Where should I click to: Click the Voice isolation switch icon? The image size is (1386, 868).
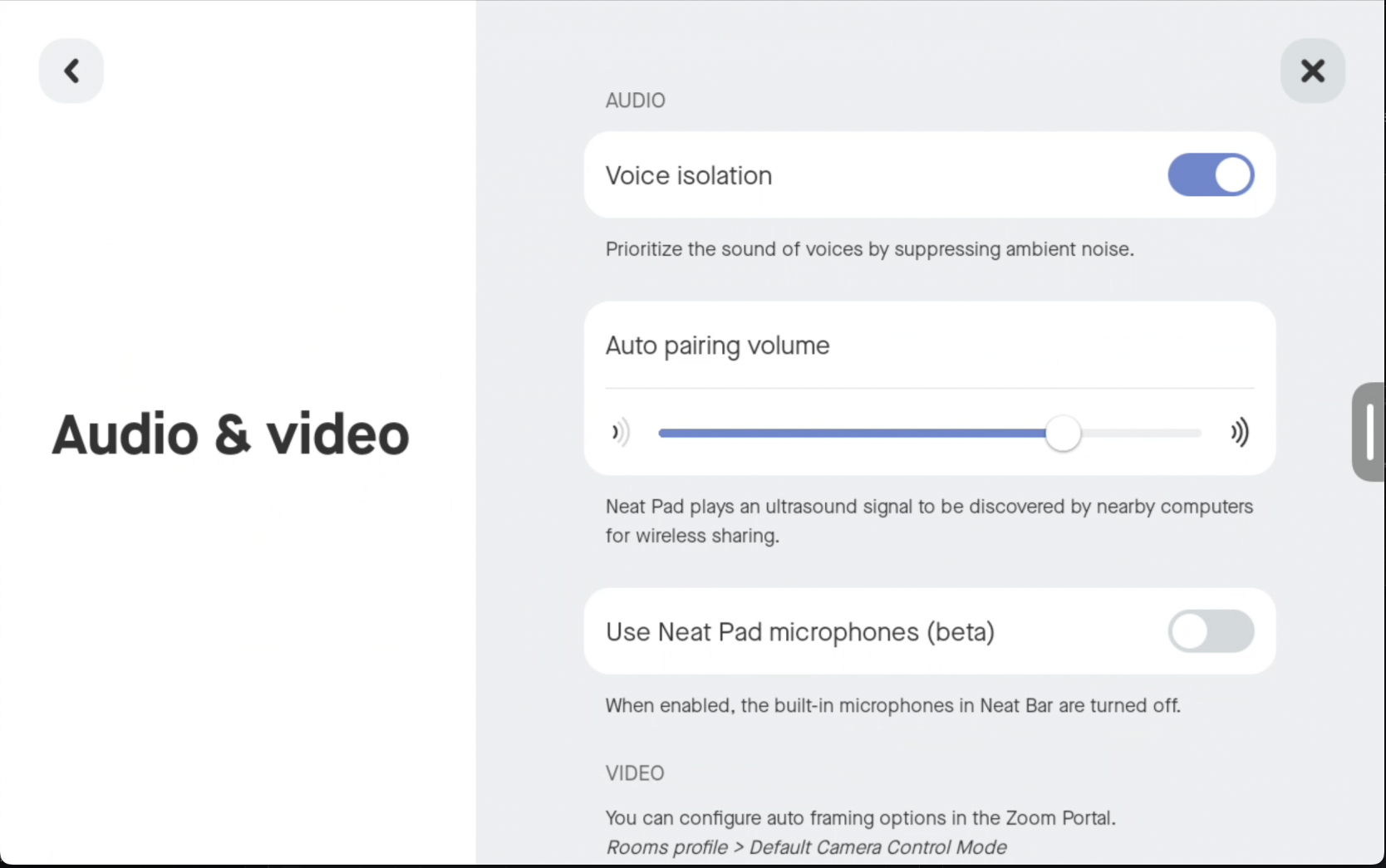click(x=1210, y=175)
